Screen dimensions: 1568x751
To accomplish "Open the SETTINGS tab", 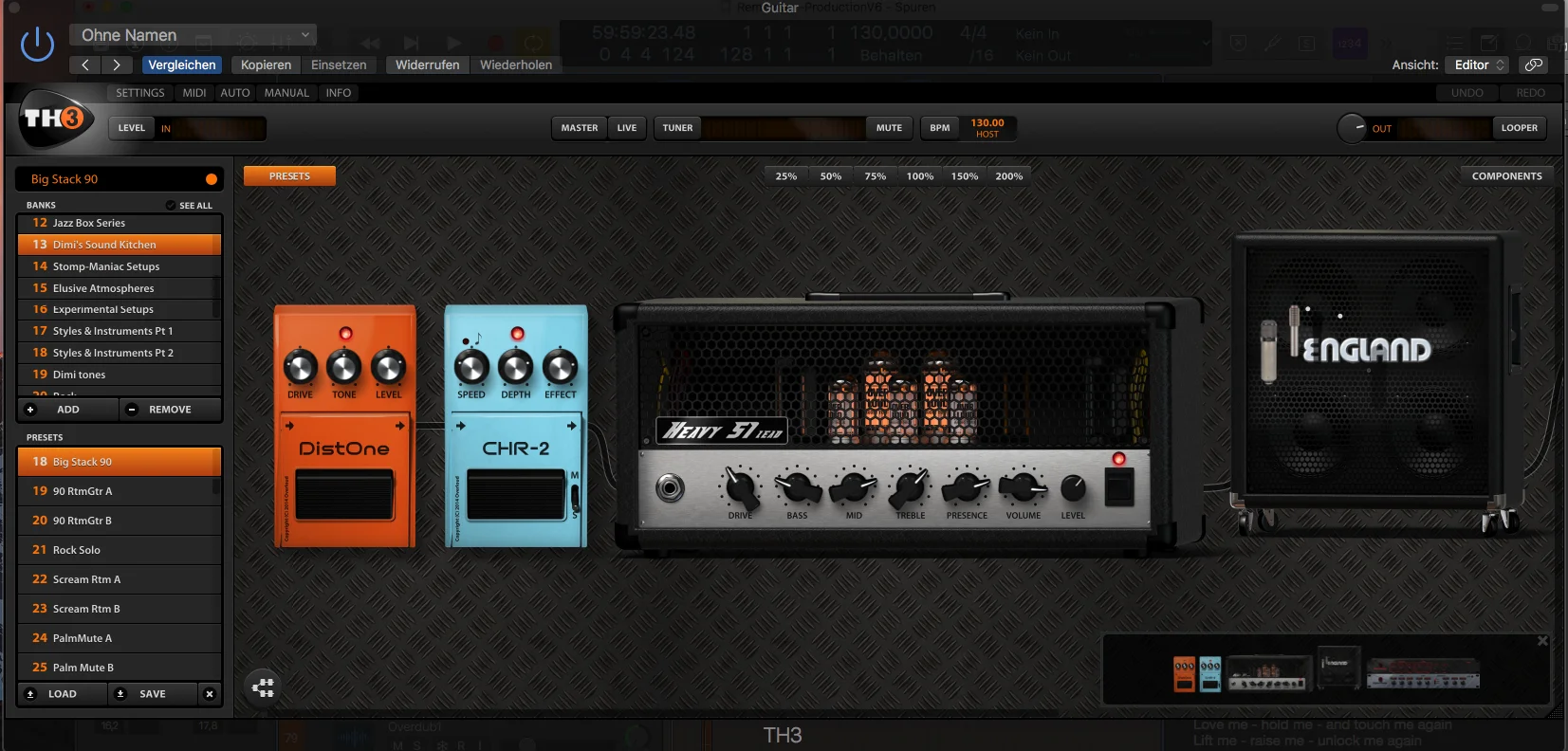I will click(140, 93).
